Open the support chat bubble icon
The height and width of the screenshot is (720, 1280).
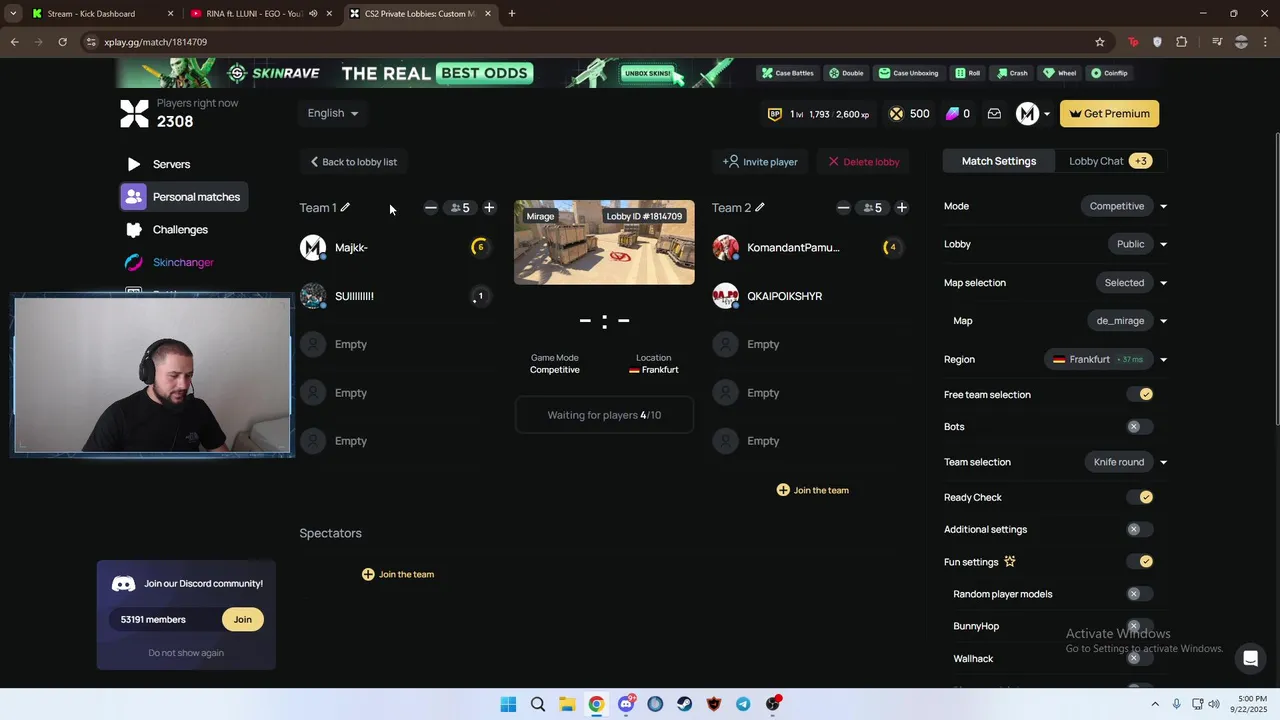coord(1249,658)
